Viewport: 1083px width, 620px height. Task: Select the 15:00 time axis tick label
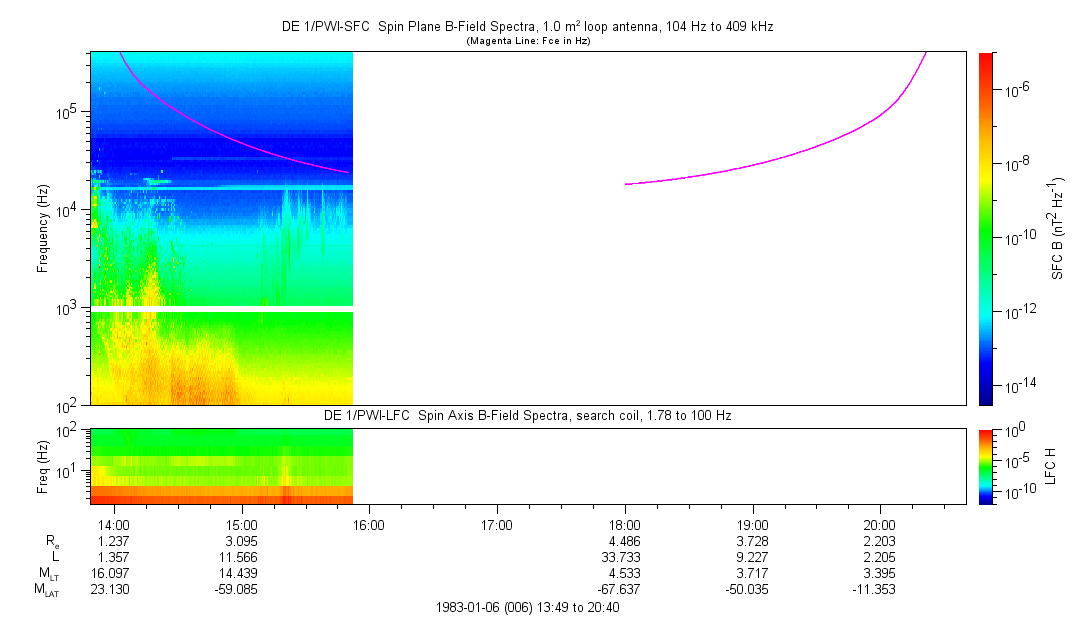tap(242, 524)
